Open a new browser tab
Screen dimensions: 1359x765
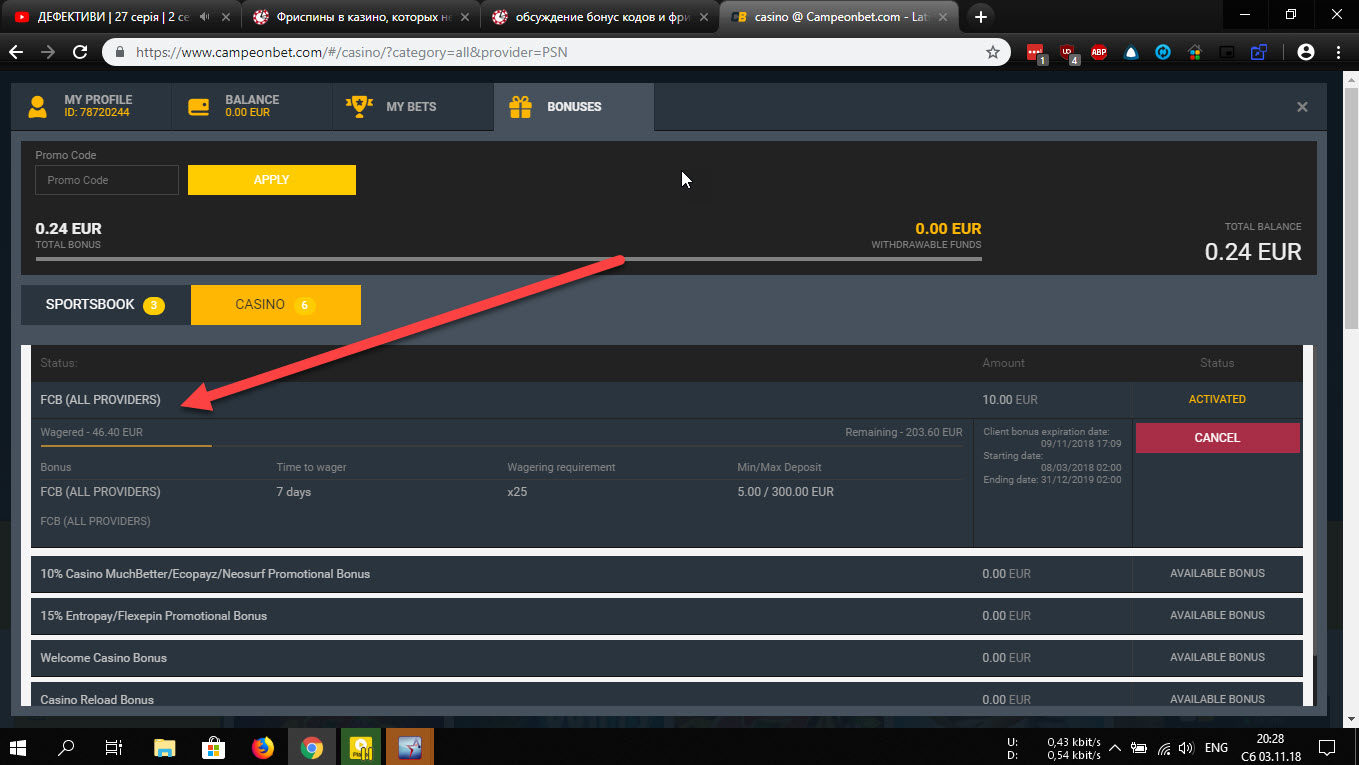click(x=981, y=17)
